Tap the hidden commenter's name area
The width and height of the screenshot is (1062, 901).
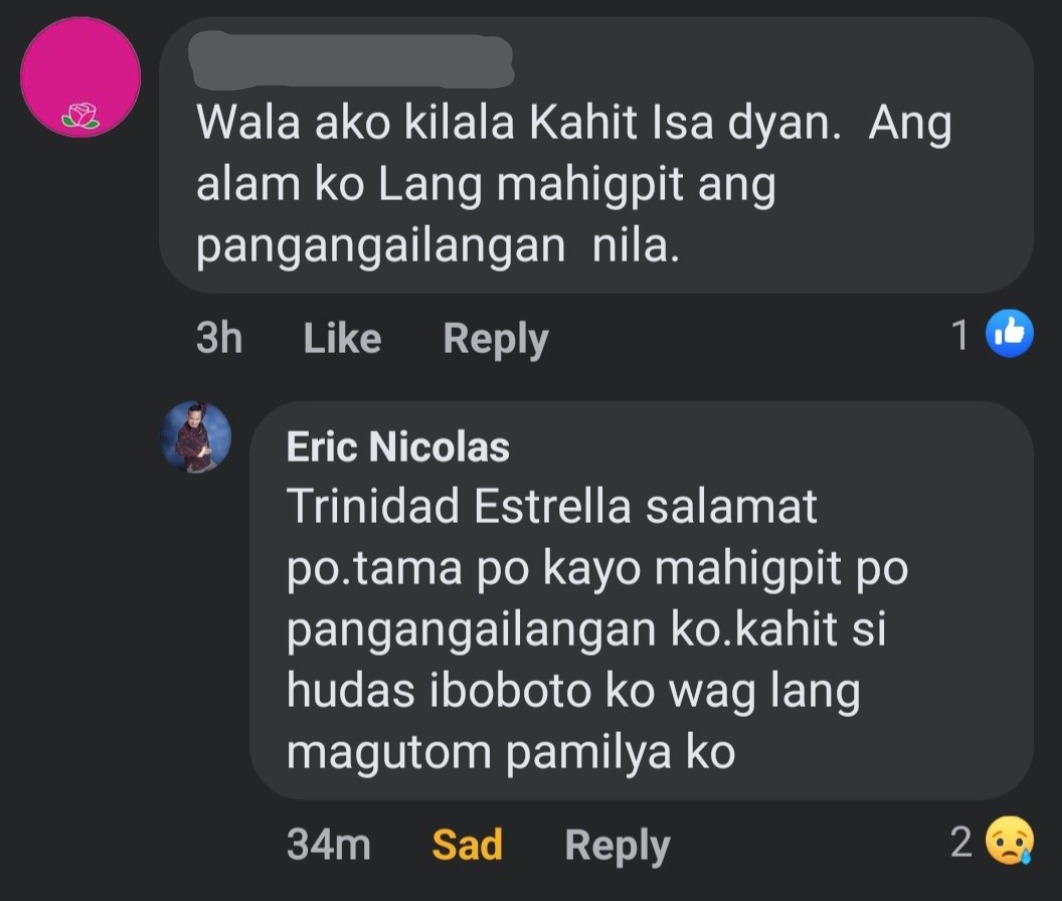(350, 62)
